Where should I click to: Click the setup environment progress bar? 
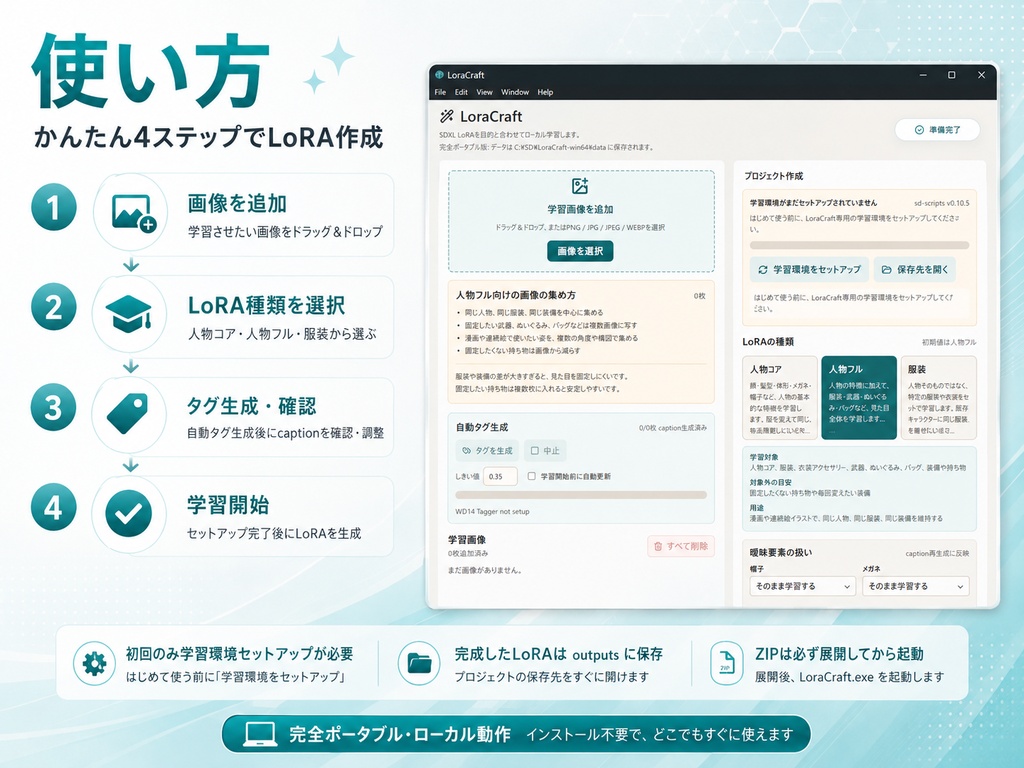point(859,246)
